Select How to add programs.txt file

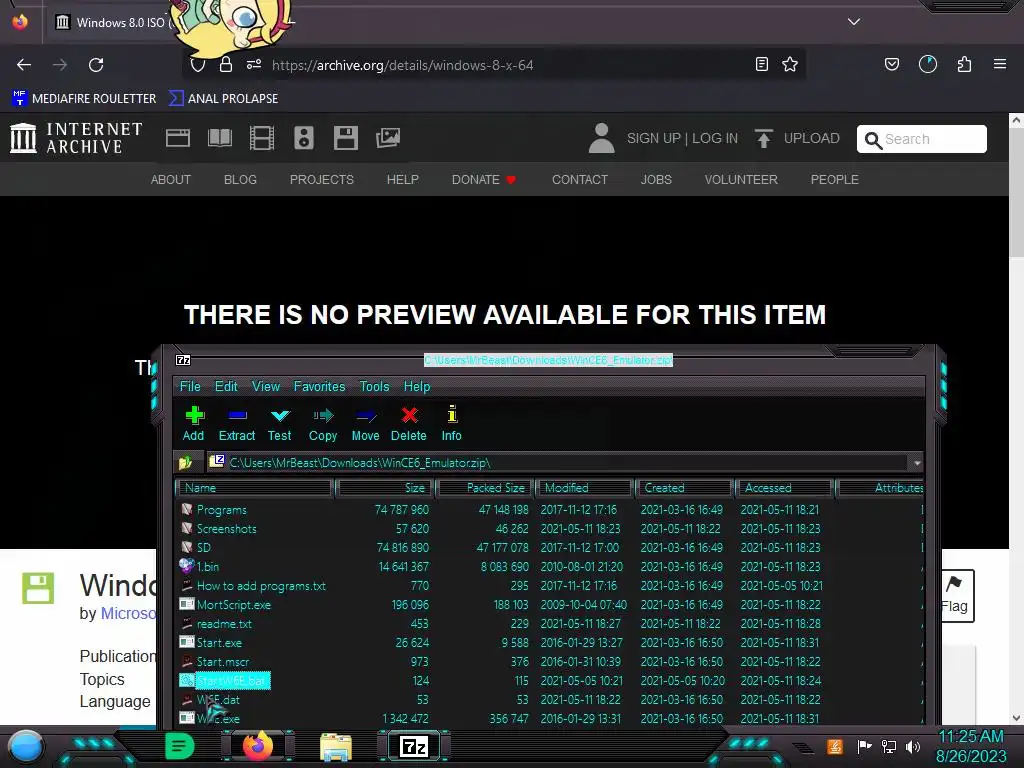pyautogui.click(x=261, y=586)
